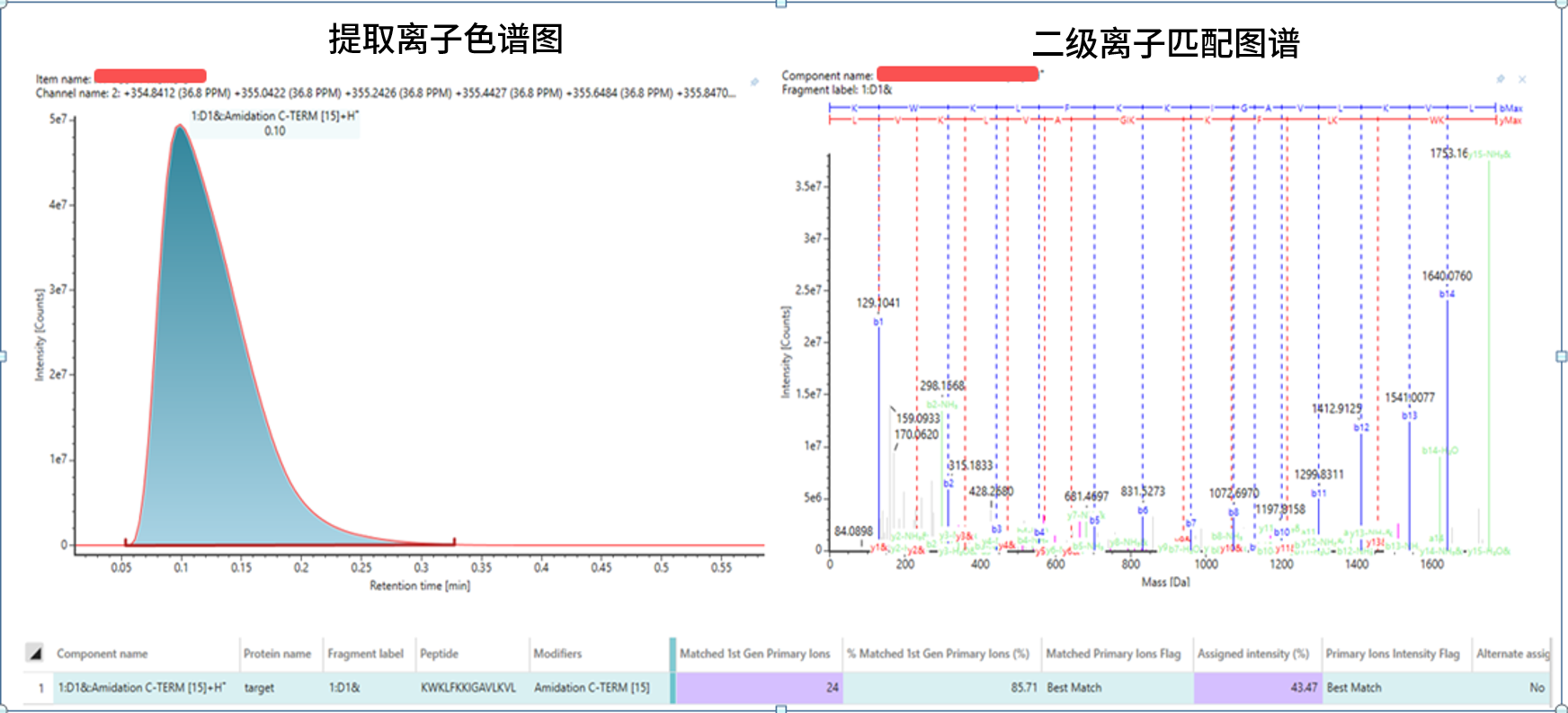The width and height of the screenshot is (1568, 713).
Task: Click the chromatogram peak label 1:D1&Amidation C-TERM [15]+H
Action: tap(275, 116)
